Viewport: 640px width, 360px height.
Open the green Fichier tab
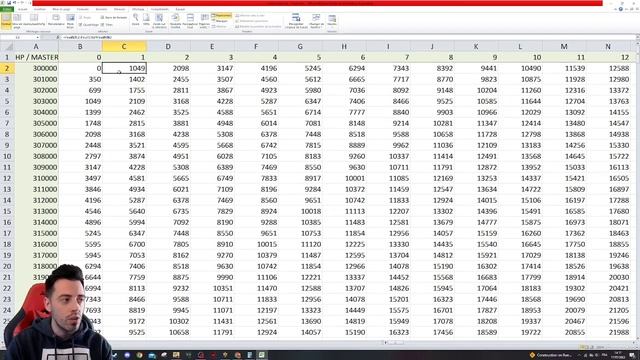pyautogui.click(x=7, y=9)
